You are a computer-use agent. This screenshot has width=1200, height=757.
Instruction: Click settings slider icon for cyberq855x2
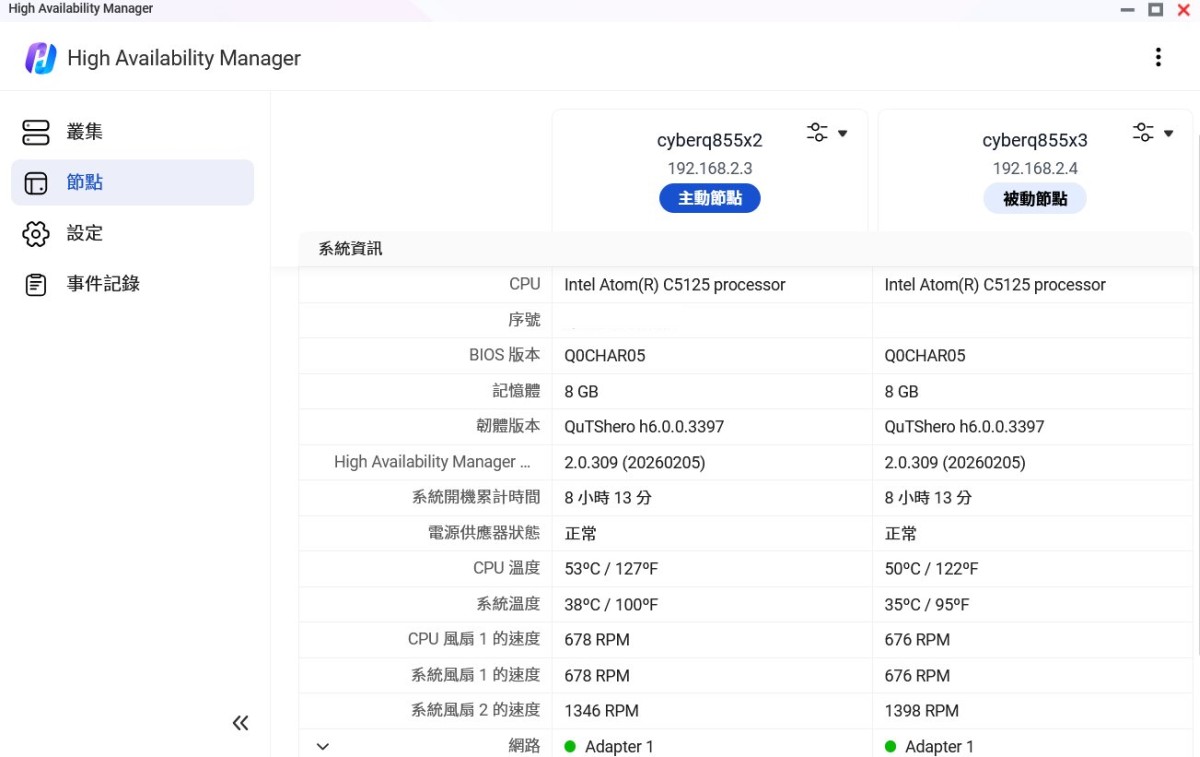(x=817, y=133)
